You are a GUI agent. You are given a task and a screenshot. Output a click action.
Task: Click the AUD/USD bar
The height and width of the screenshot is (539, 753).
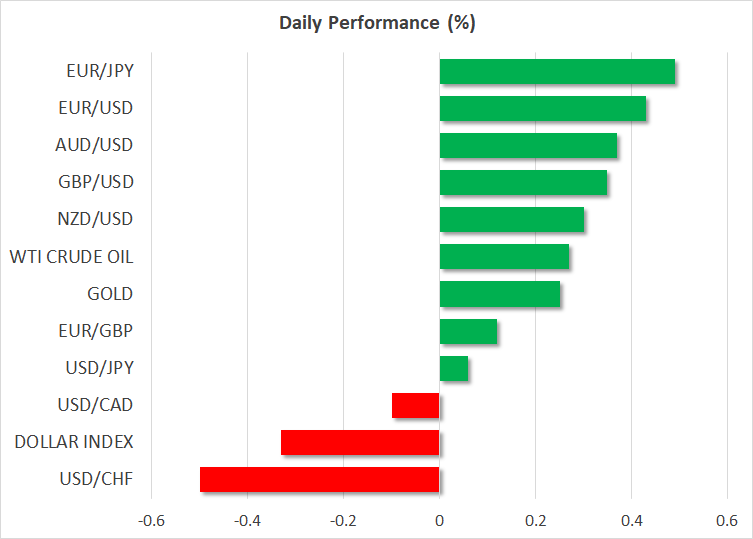click(528, 146)
